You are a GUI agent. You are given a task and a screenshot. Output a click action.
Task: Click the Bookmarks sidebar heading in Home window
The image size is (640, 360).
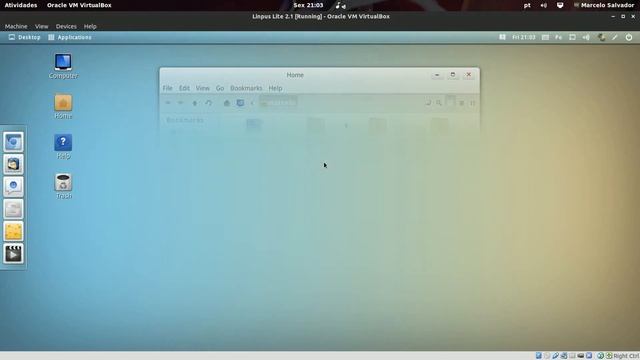tap(185, 120)
